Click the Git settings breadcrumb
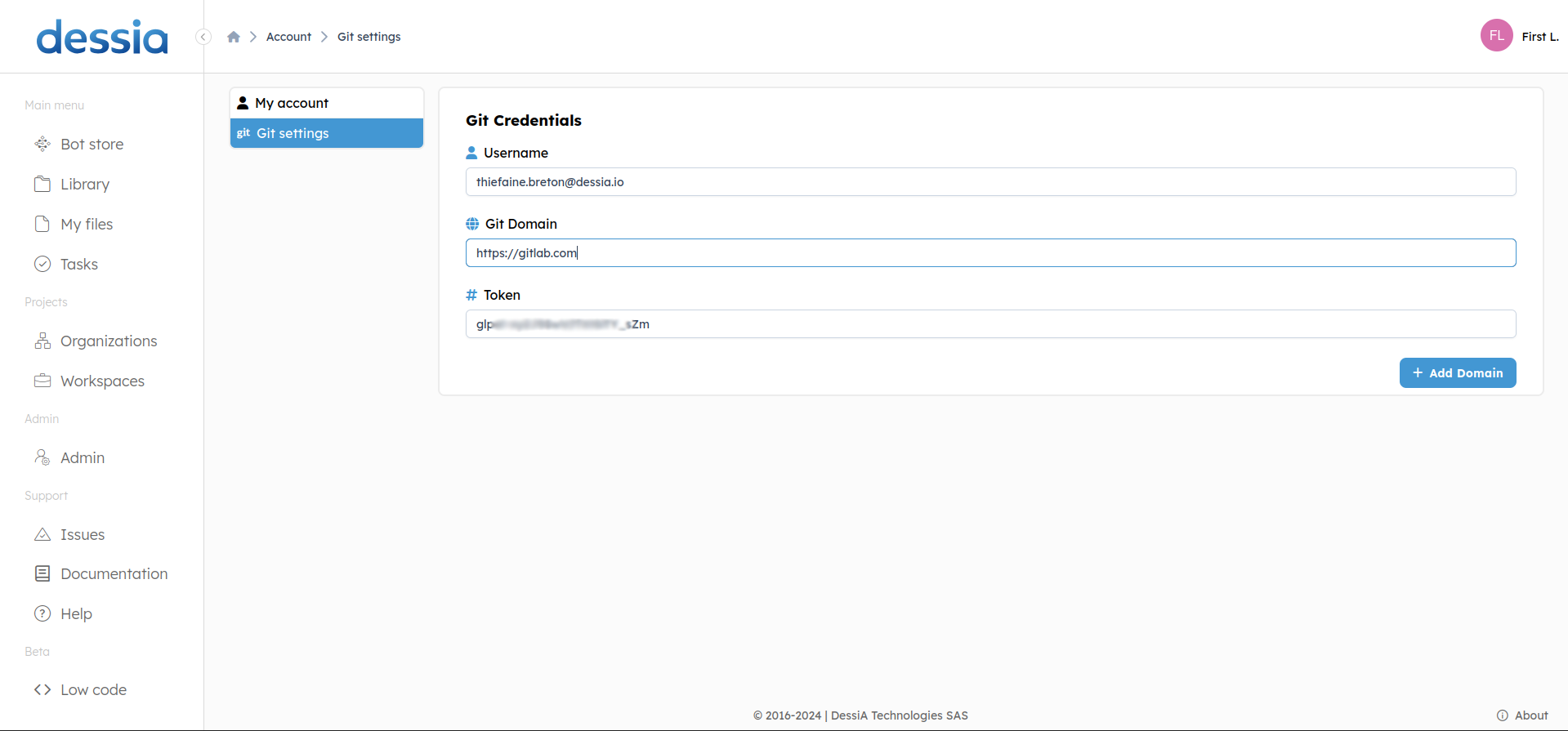The image size is (1568, 731). click(369, 37)
